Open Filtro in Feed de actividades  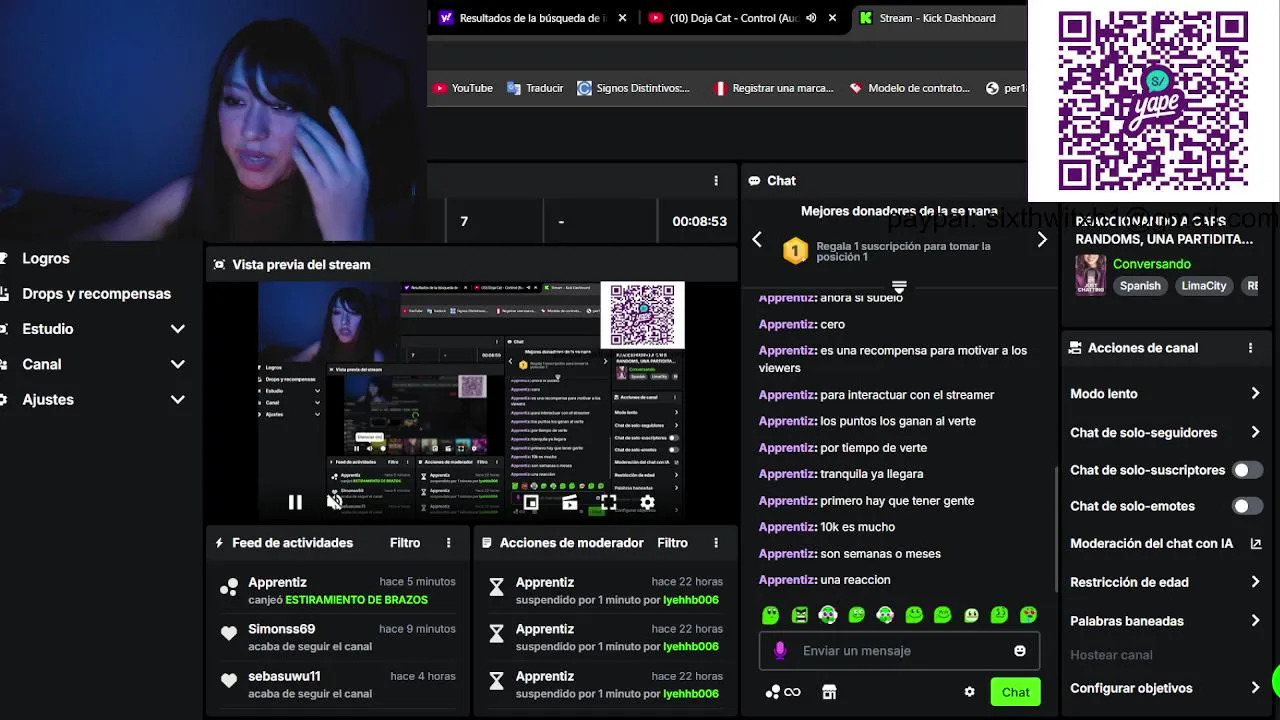405,543
